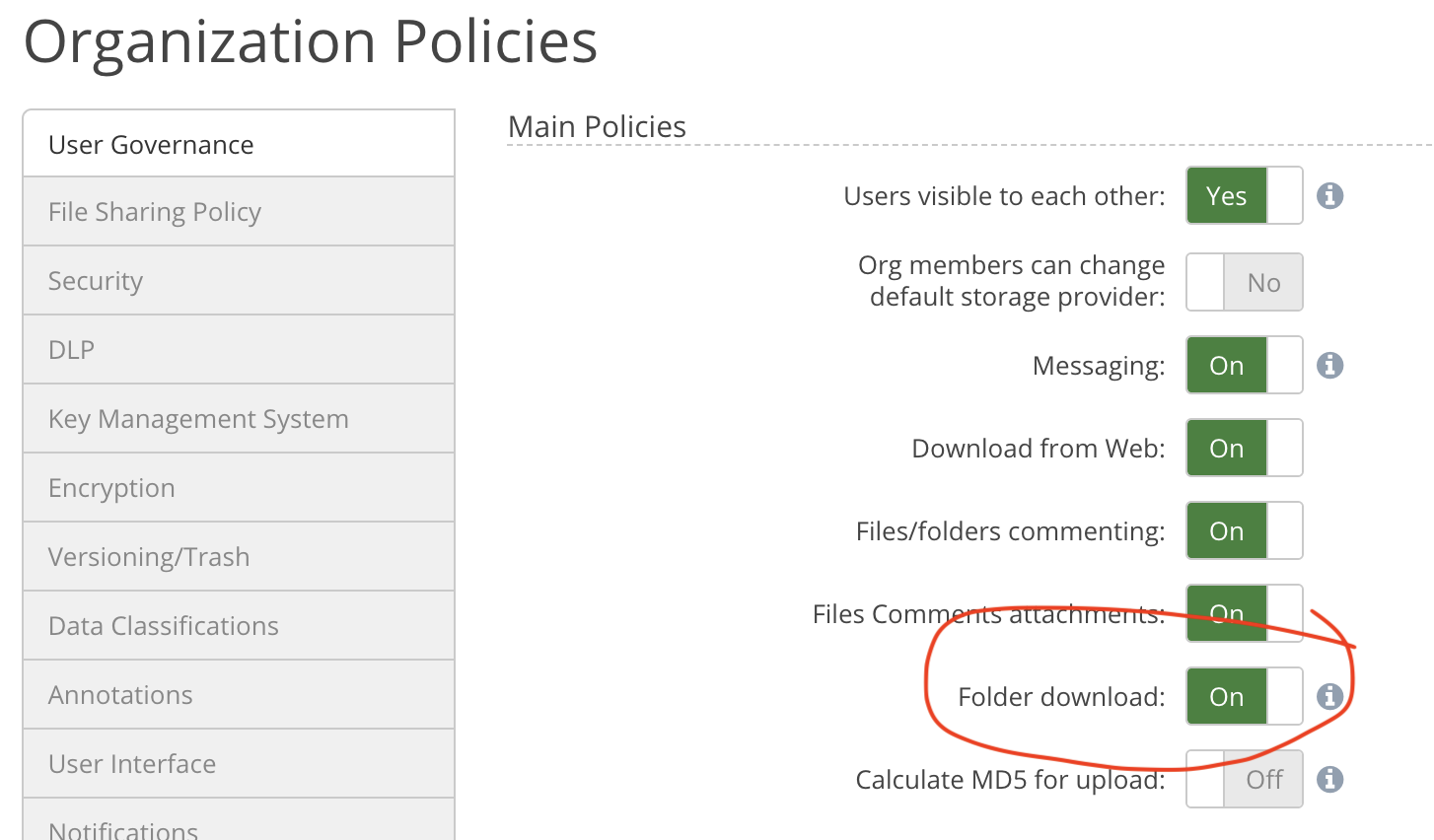Viewport: 1434px width, 840px height.
Task: Toggle Files Comments attachments switch
Action: [1244, 613]
